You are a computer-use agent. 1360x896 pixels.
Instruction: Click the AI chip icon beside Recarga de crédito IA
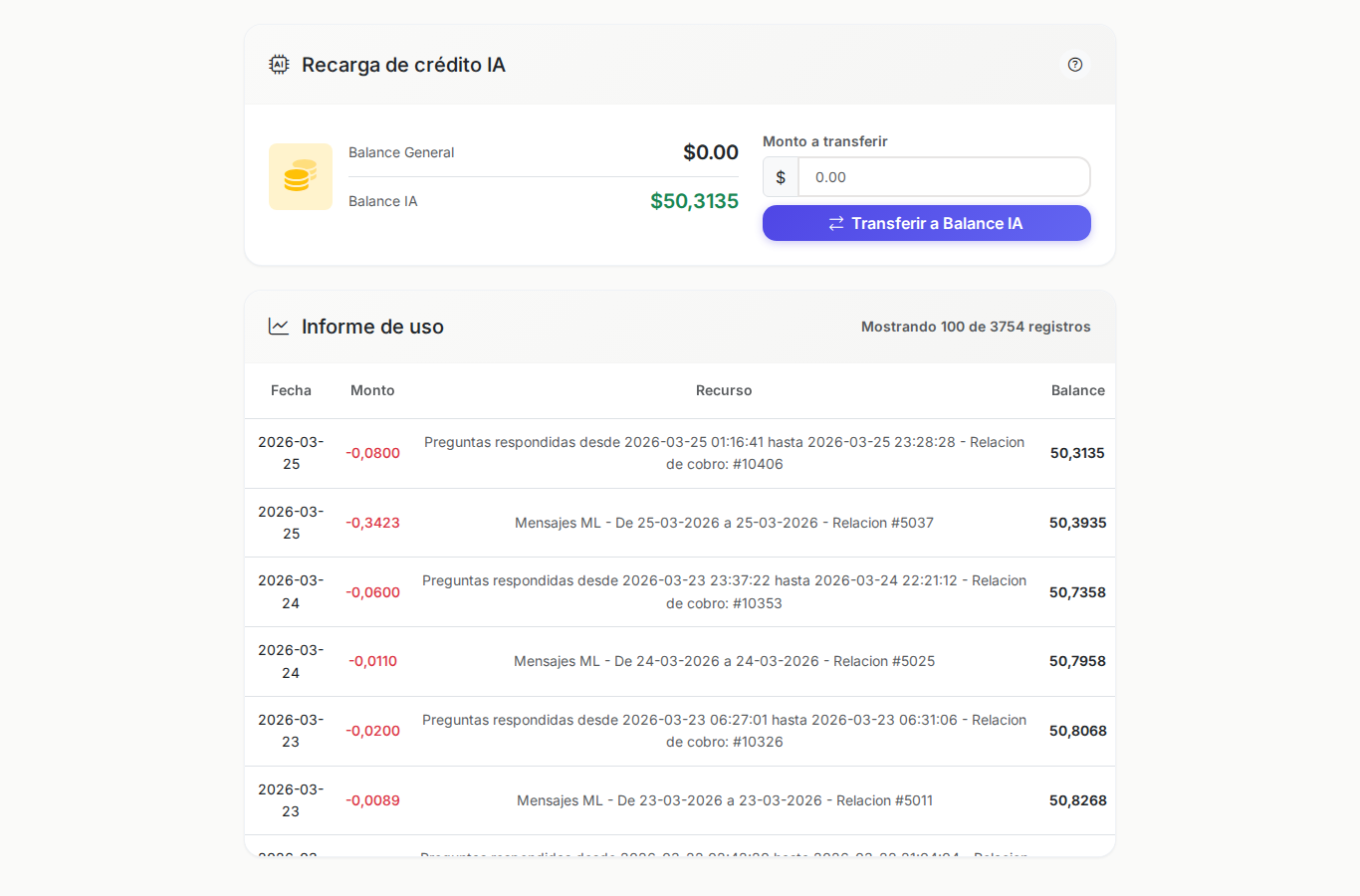279,65
